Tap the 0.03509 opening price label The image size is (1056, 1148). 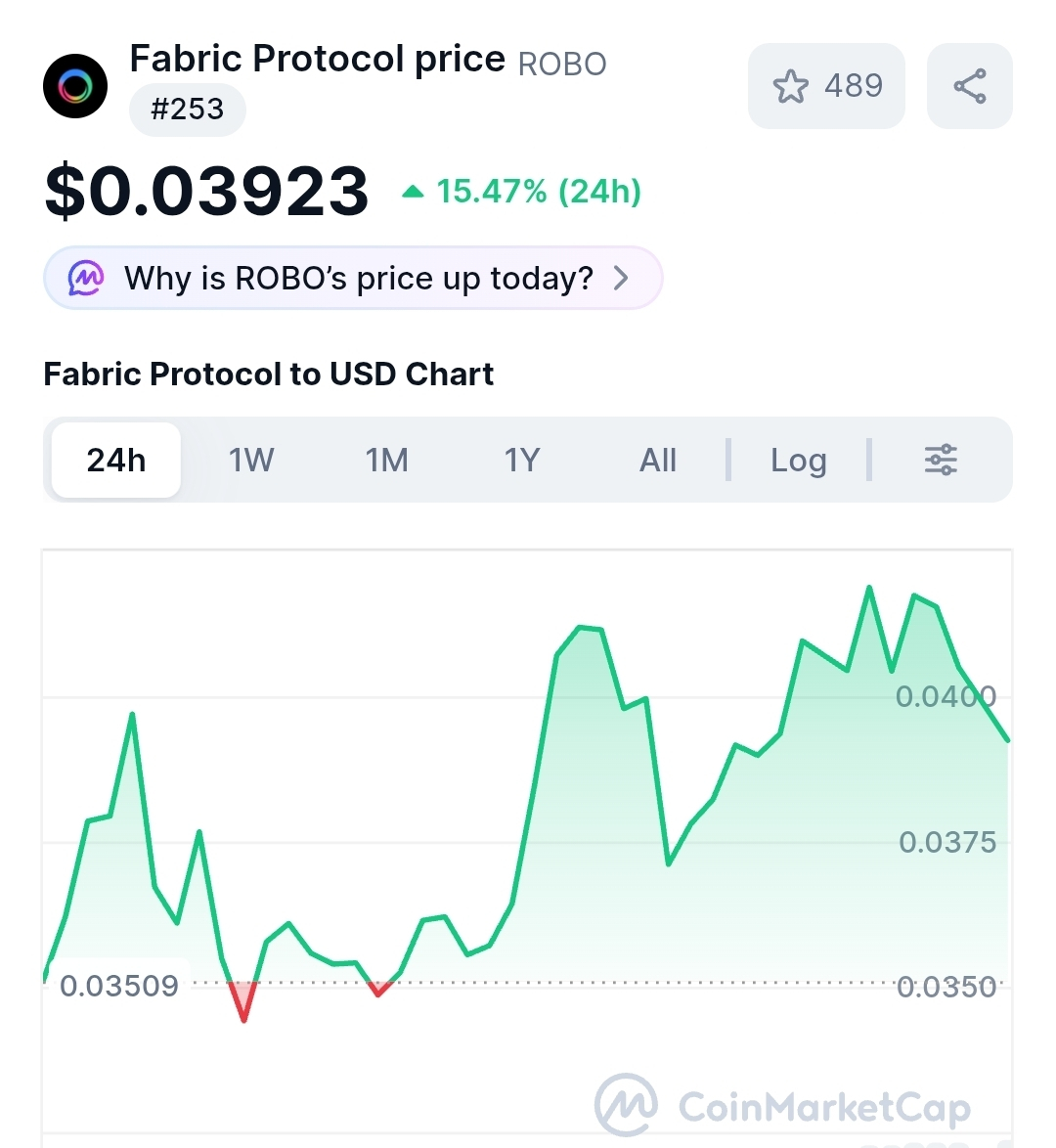(119, 986)
